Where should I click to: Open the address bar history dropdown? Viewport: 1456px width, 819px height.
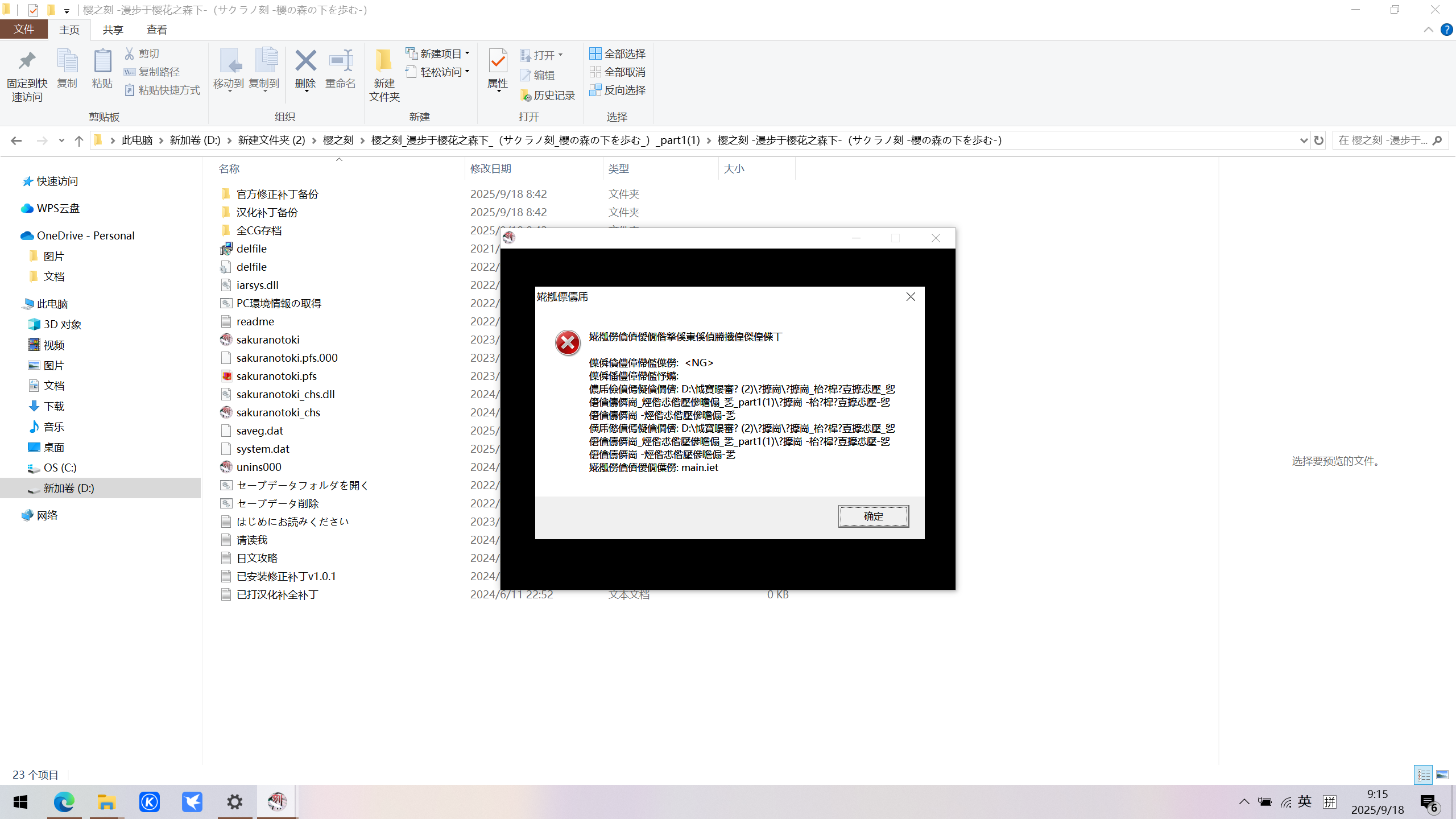point(1304,140)
